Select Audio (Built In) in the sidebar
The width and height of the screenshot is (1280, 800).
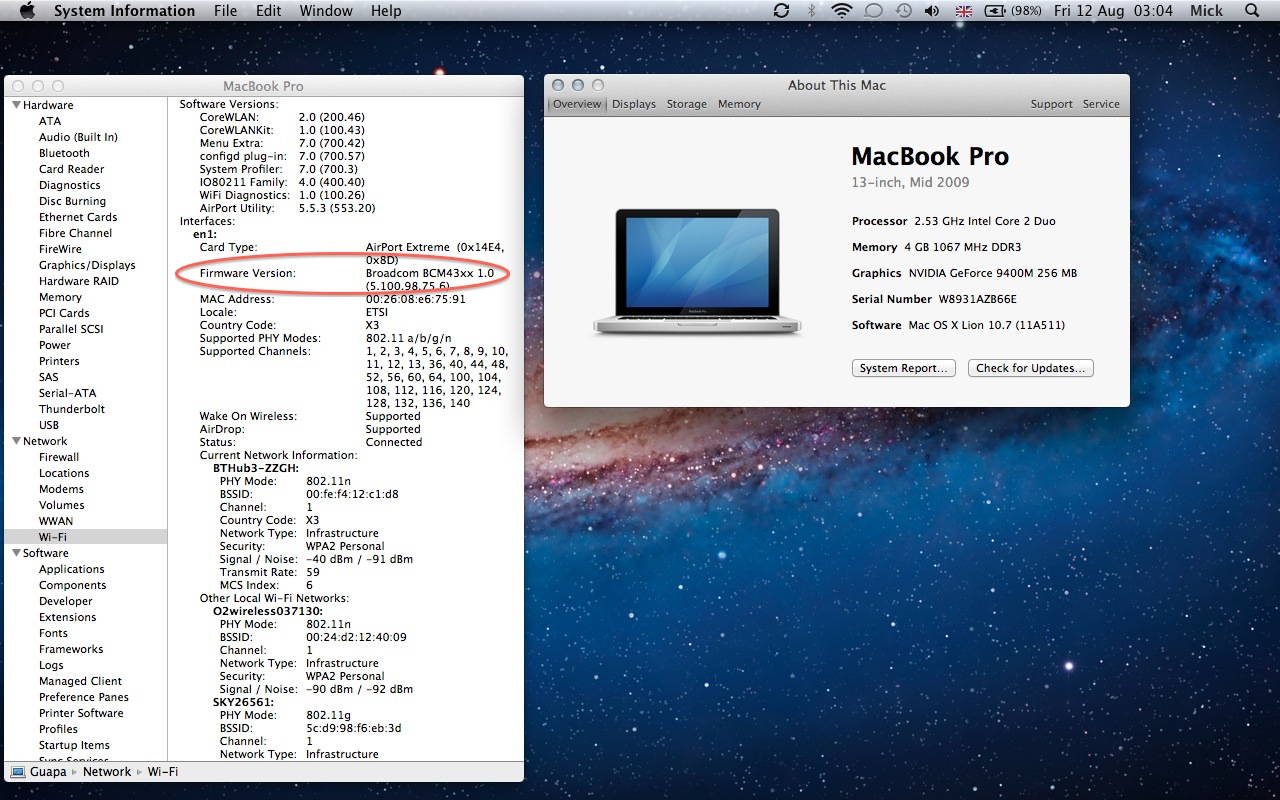click(78, 137)
